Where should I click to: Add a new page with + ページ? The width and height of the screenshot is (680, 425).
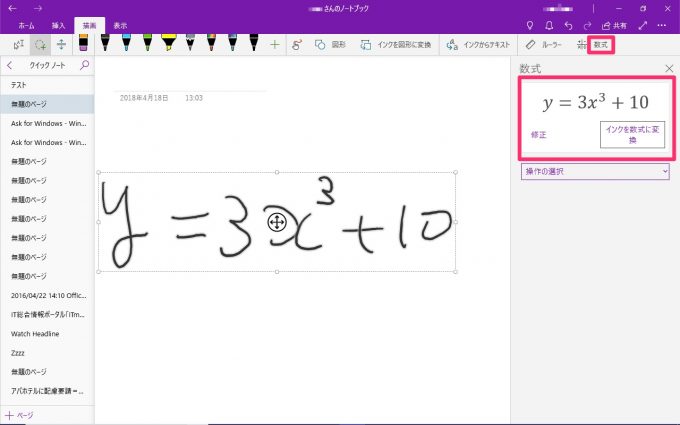click(20, 415)
